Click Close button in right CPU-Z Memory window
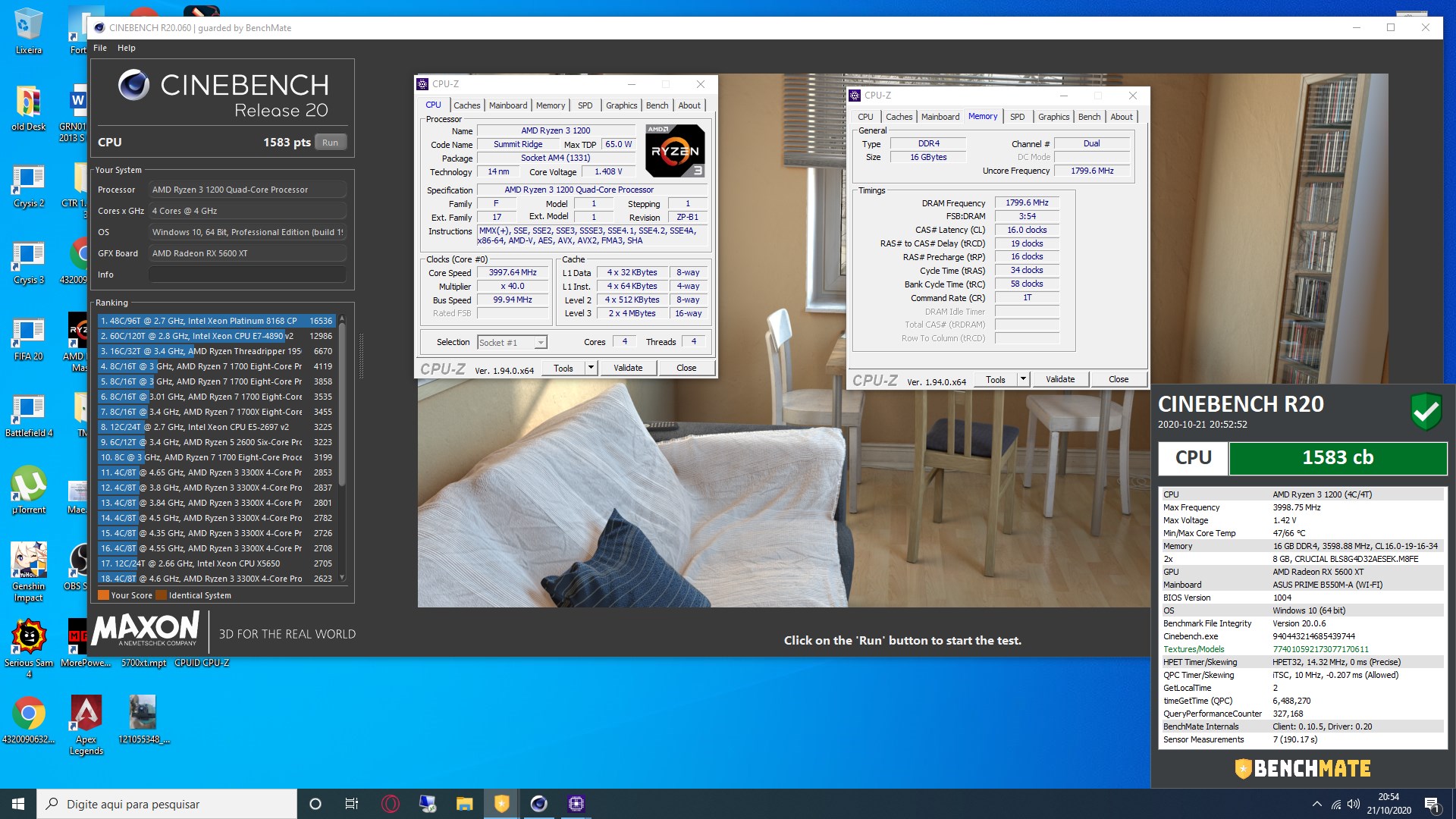The image size is (1456, 819). click(1119, 379)
